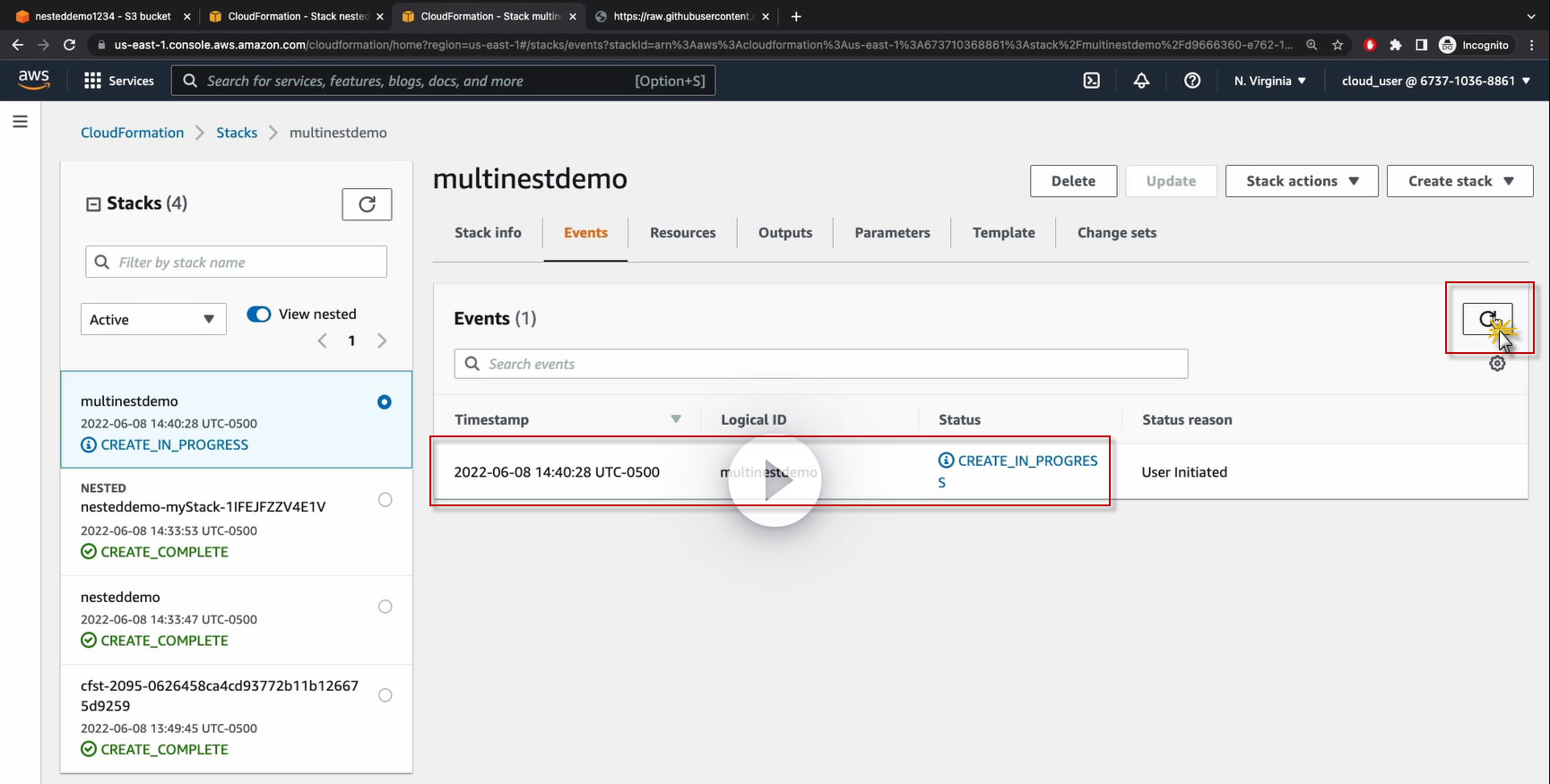Play the video overlay button
This screenshot has height=784, width=1550.
point(775,481)
